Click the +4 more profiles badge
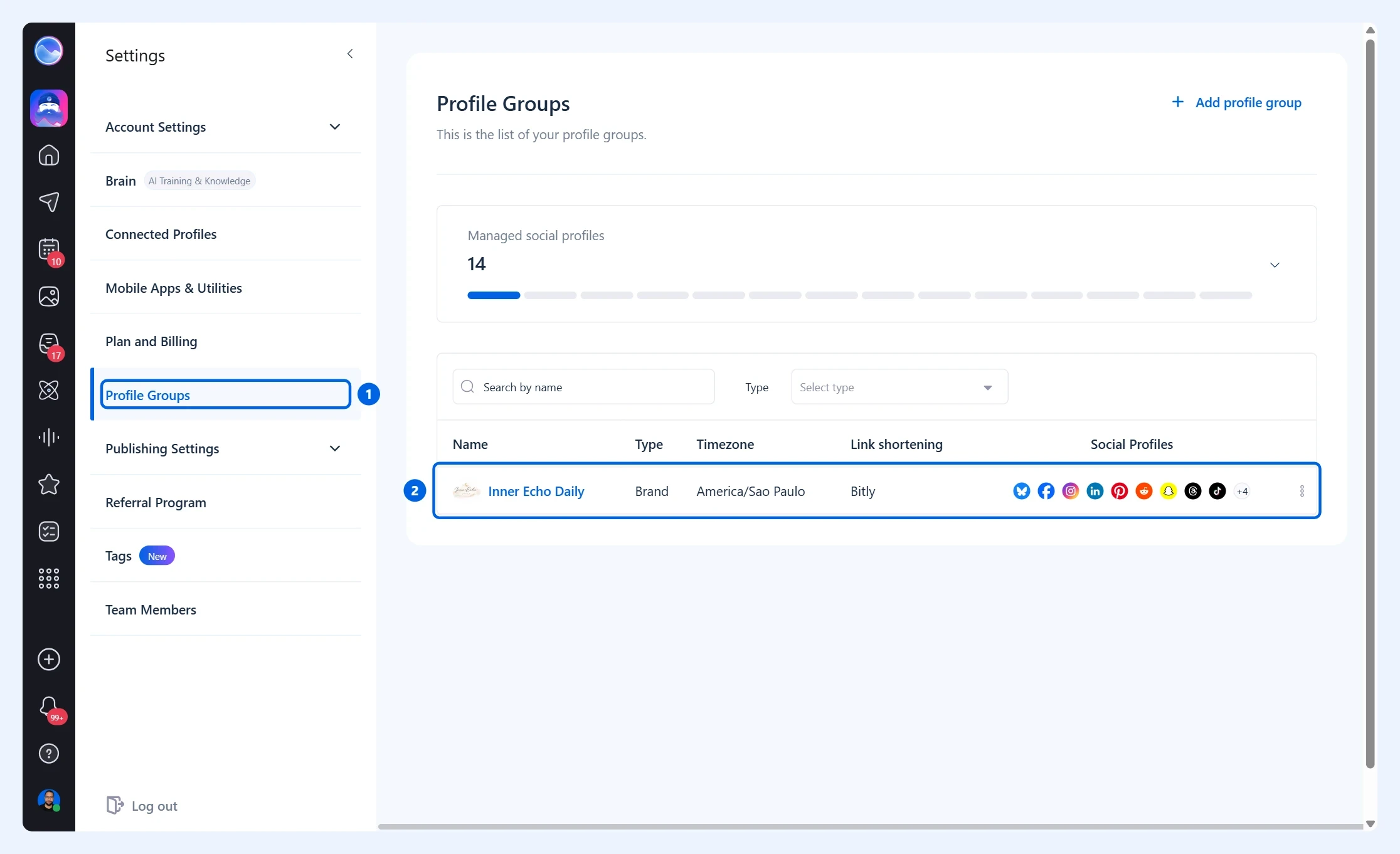Image resolution: width=1400 pixels, height=854 pixels. point(1242,491)
